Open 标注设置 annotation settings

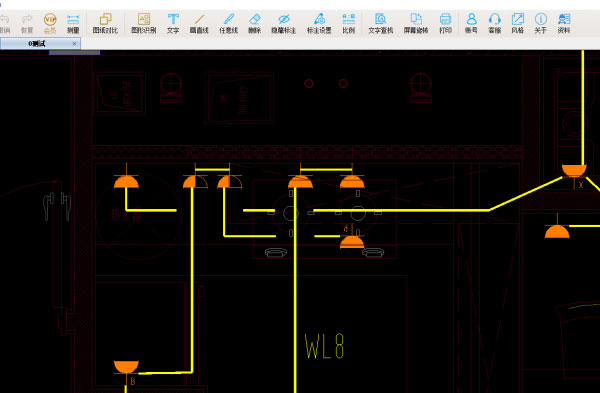(319, 23)
